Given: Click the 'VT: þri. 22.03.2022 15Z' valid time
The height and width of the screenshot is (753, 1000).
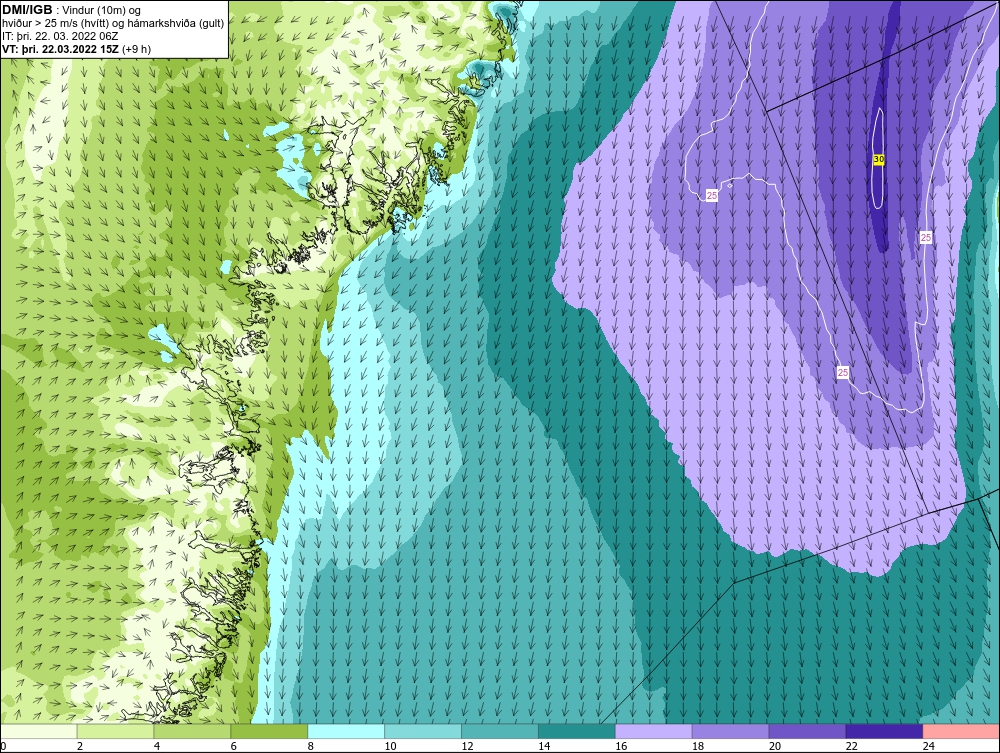Looking at the screenshot, I should 60,49.
